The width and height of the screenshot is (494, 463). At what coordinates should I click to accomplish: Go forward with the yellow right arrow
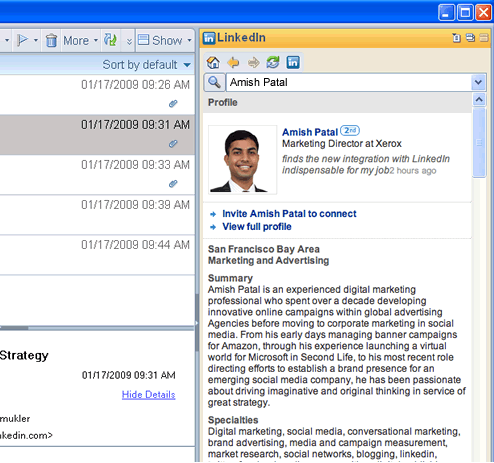(253, 62)
